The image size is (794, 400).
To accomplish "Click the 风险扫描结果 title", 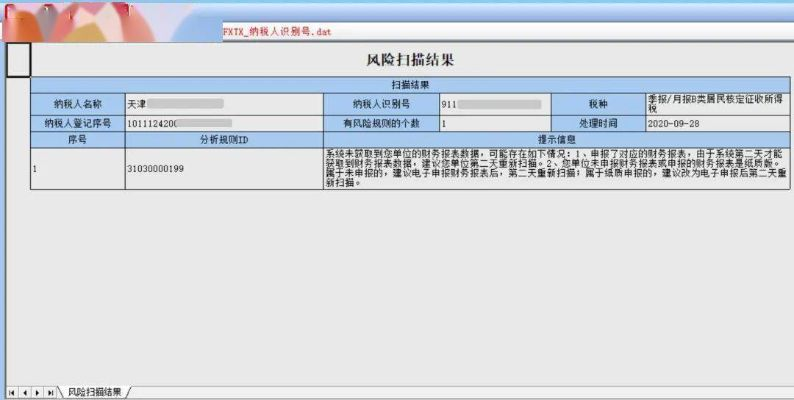I will coord(410,60).
